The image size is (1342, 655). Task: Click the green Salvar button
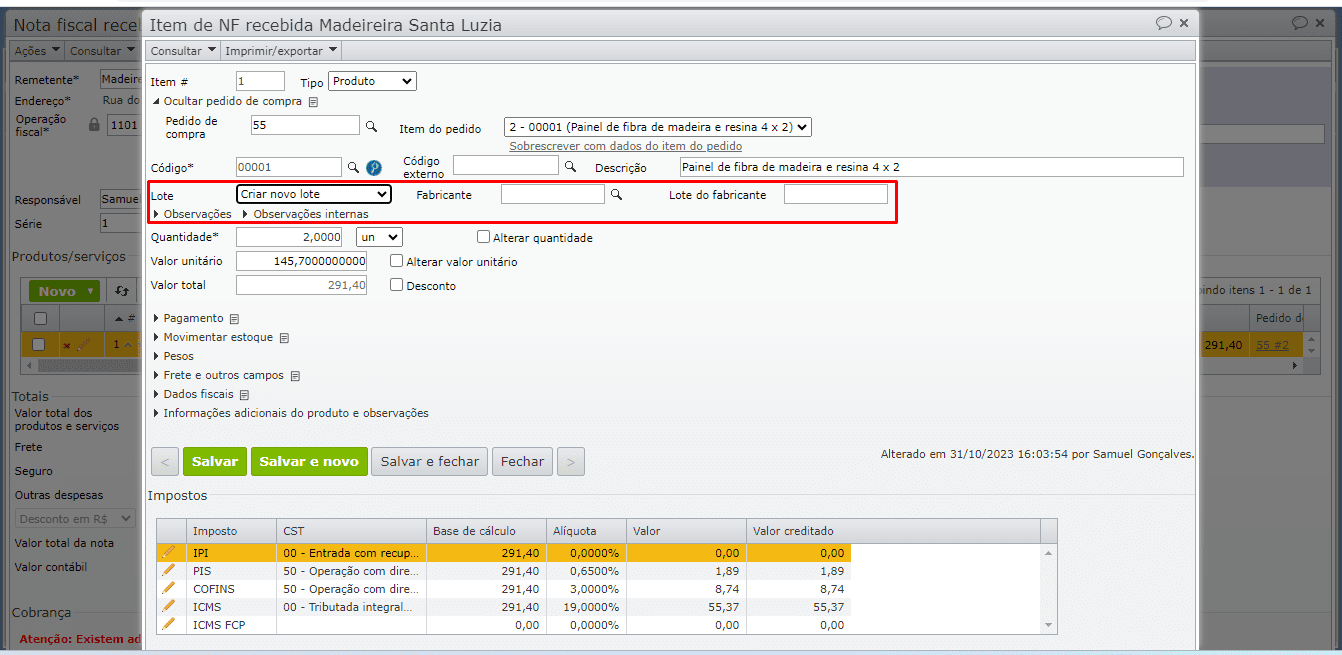(x=215, y=461)
